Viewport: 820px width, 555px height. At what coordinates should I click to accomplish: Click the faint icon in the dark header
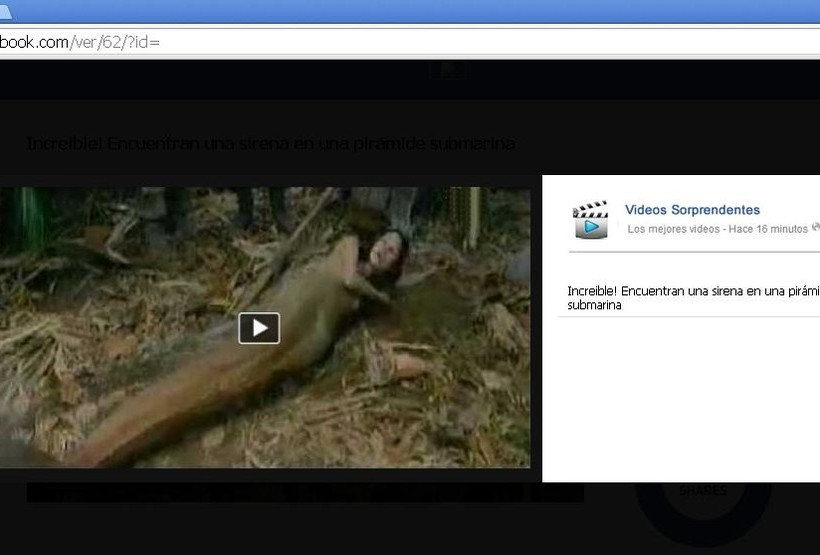tap(449, 71)
